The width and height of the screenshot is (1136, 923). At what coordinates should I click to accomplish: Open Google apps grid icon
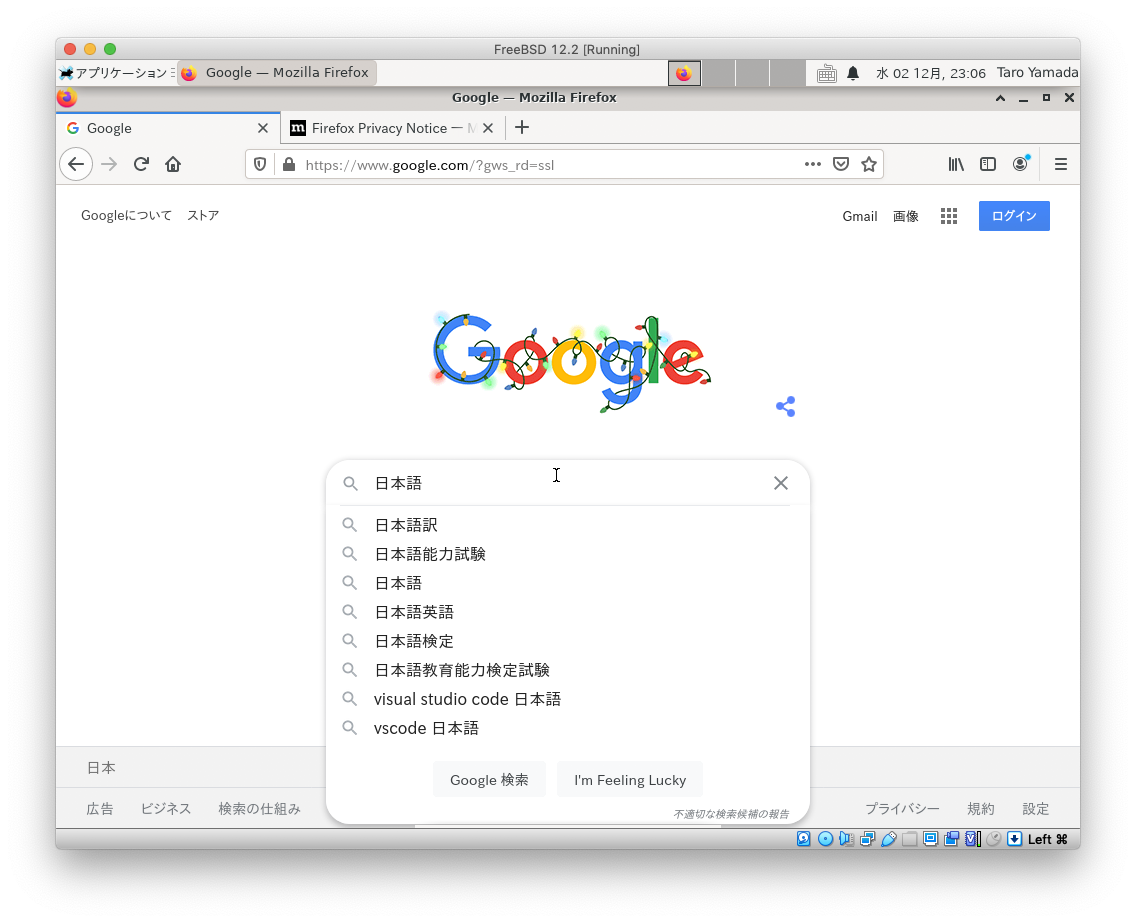tap(949, 216)
